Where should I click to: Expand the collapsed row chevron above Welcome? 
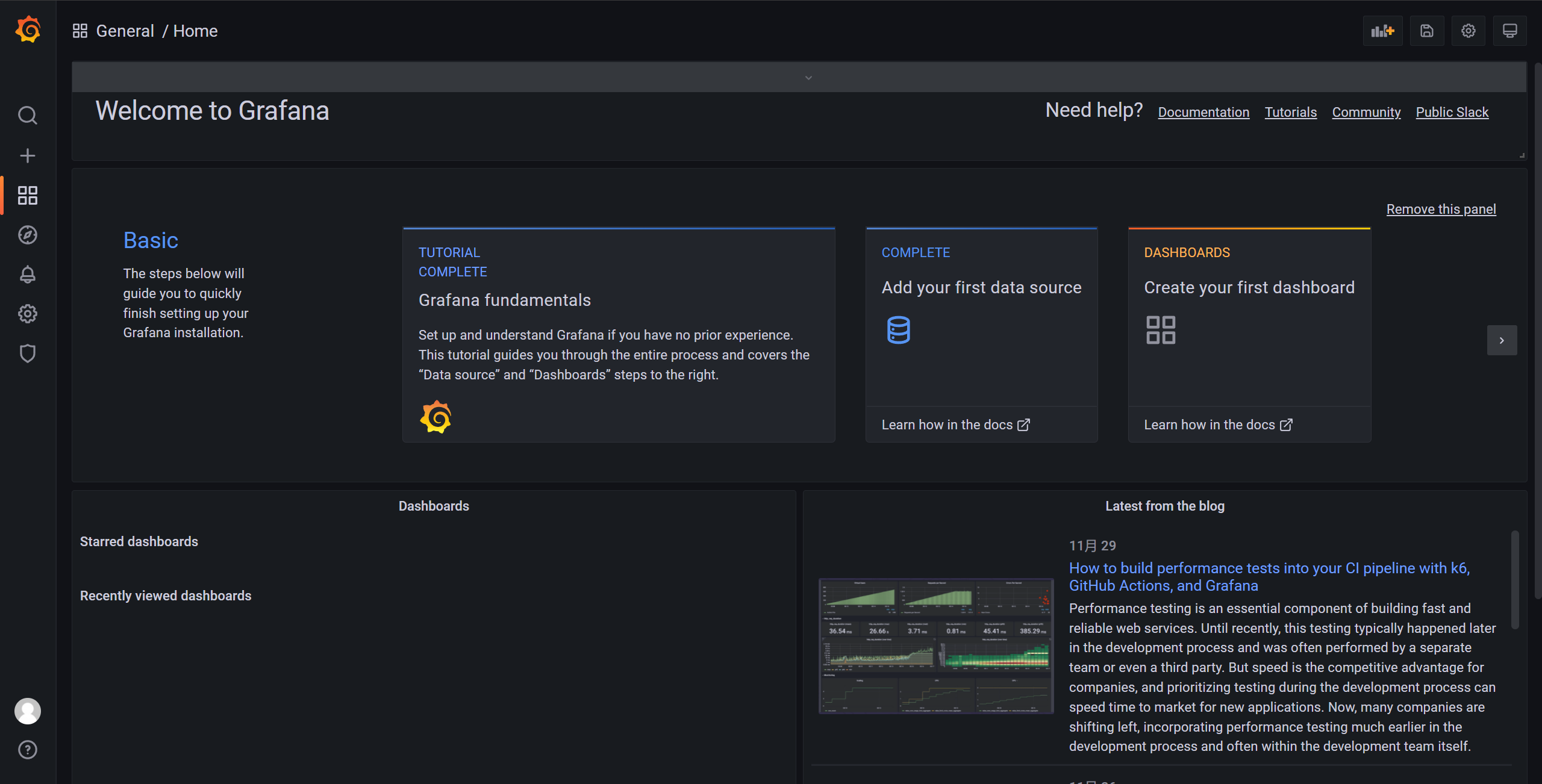808,78
